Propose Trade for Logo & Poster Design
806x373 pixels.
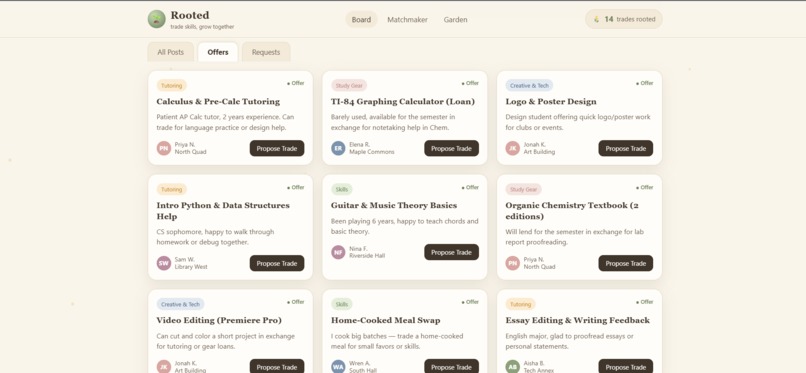coord(626,148)
